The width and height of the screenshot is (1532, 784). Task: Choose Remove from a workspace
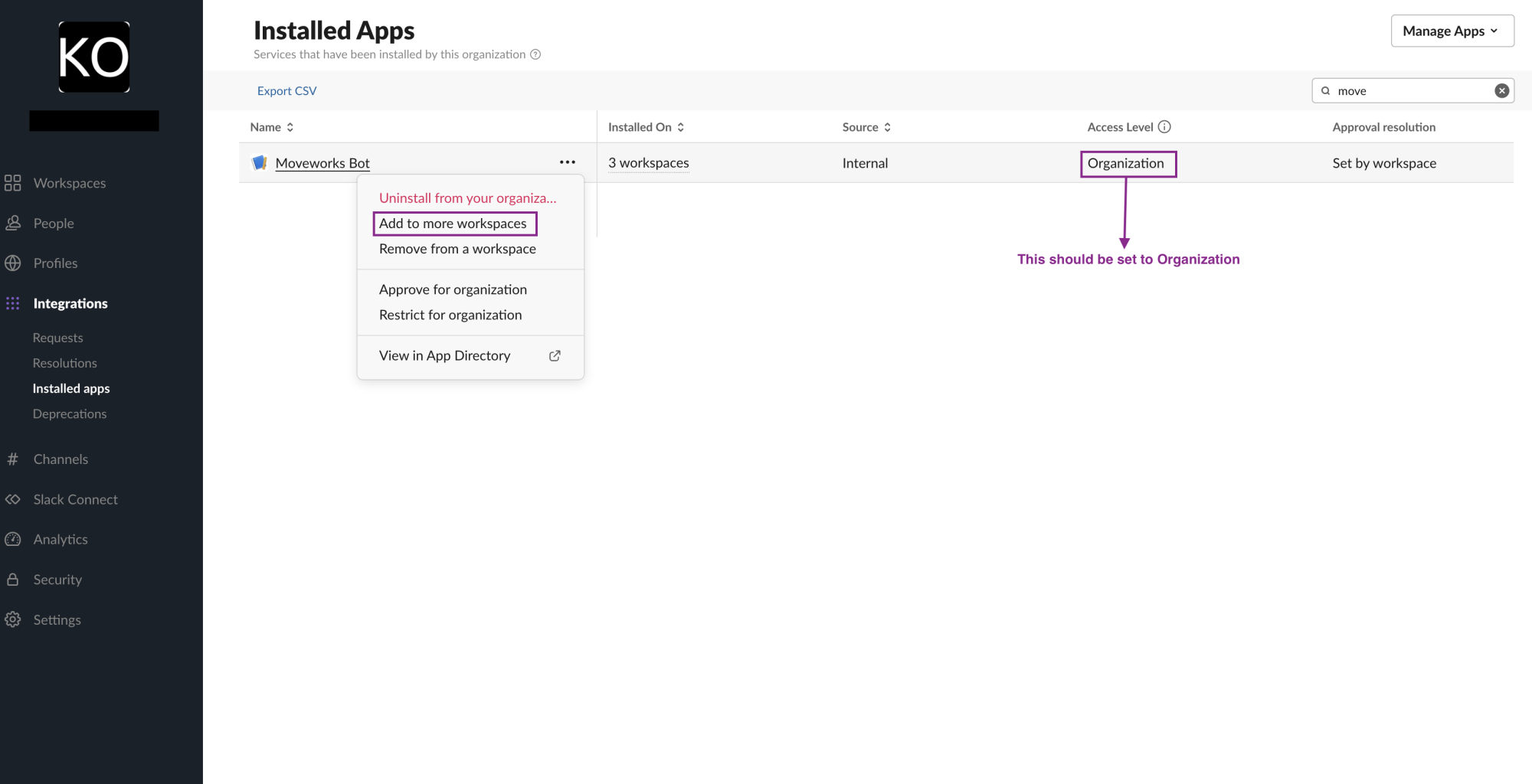pyautogui.click(x=457, y=249)
